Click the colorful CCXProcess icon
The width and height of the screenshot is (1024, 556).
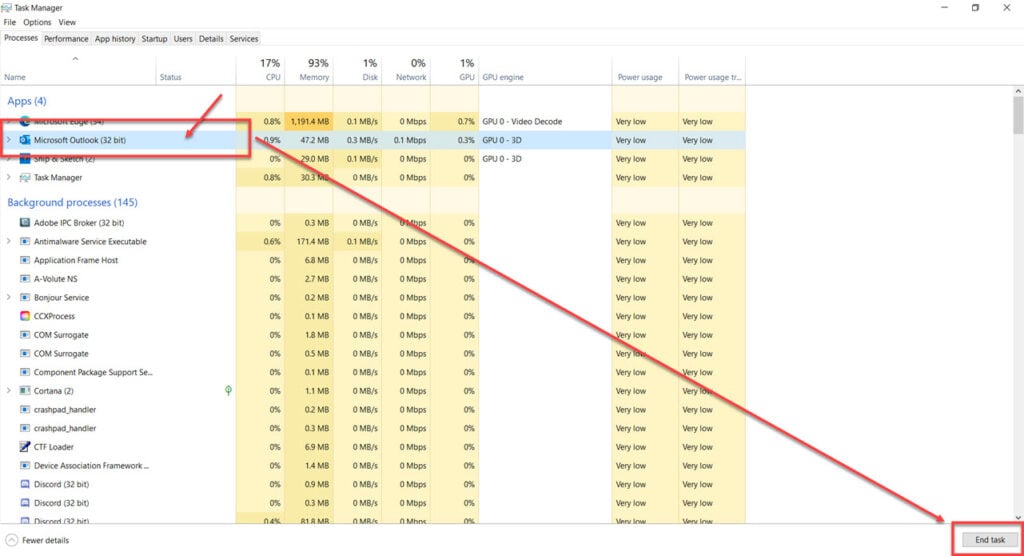pos(25,316)
